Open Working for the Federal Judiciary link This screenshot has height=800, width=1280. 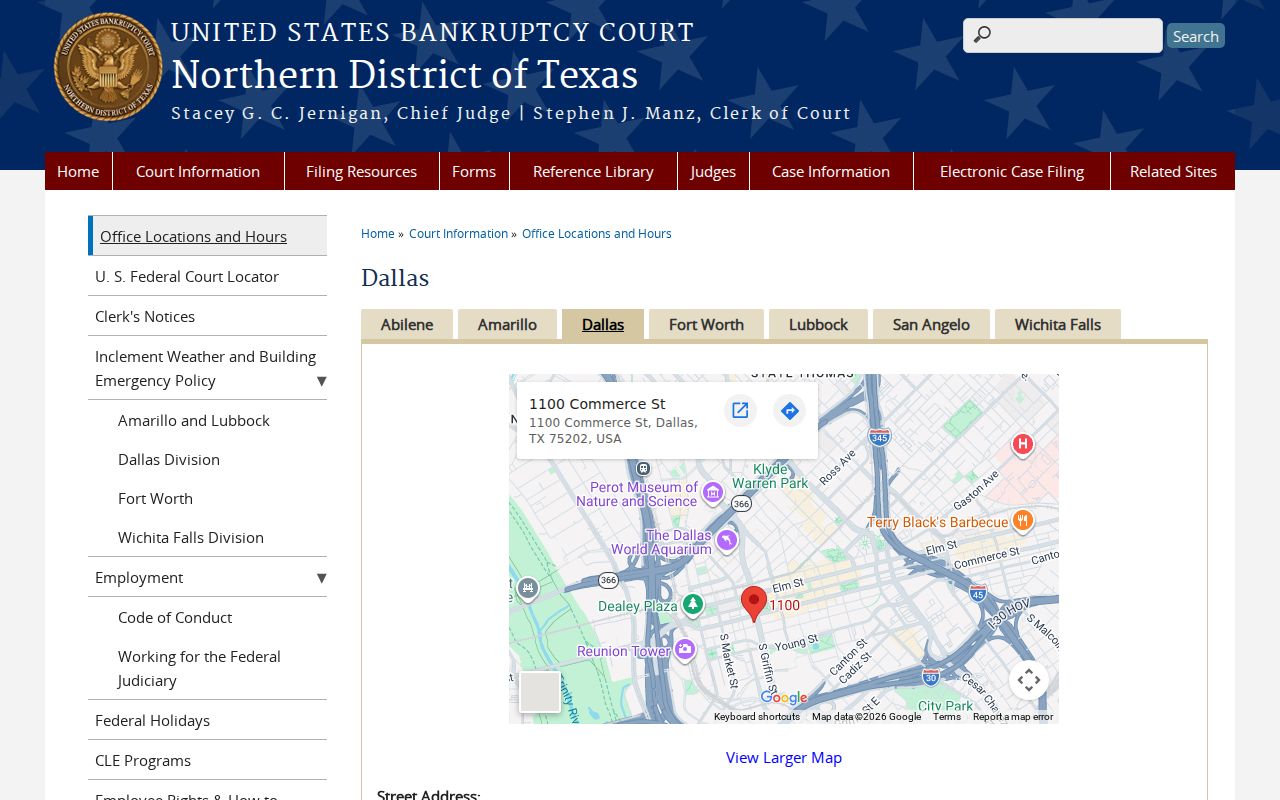click(x=199, y=668)
